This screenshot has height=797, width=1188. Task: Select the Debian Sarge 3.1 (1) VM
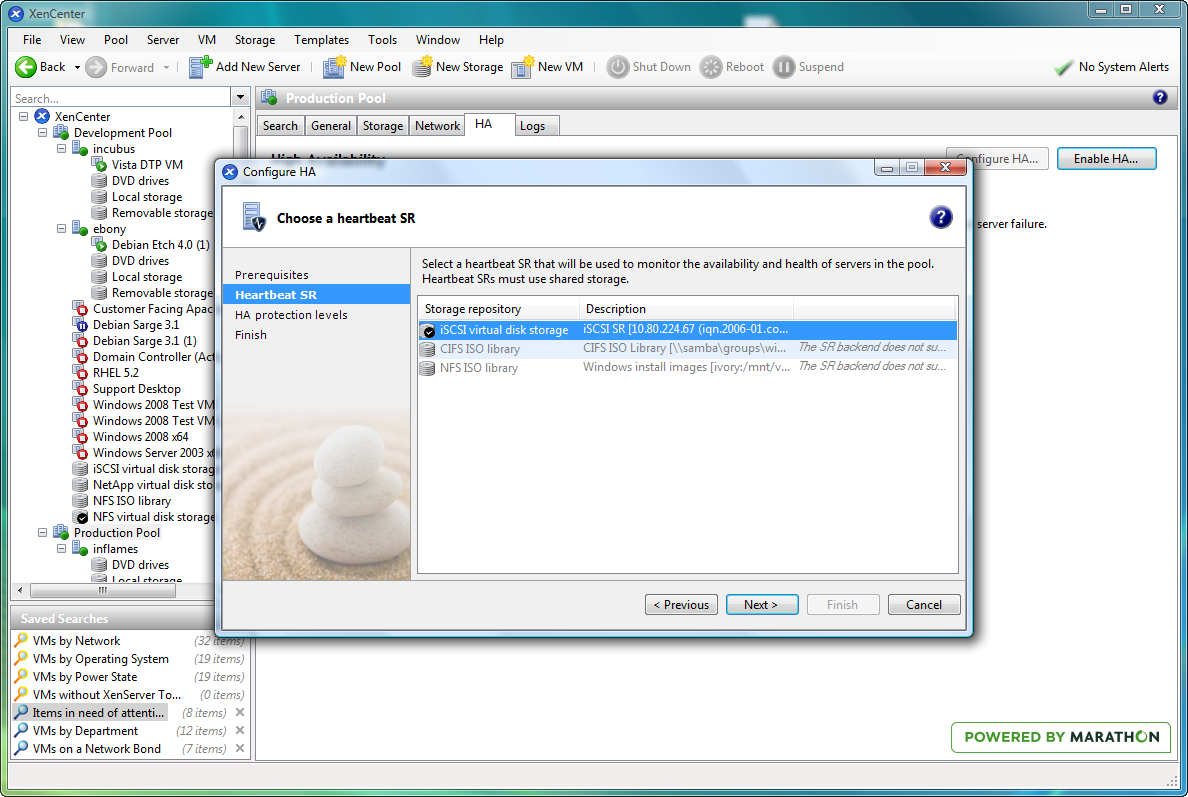click(x=145, y=341)
